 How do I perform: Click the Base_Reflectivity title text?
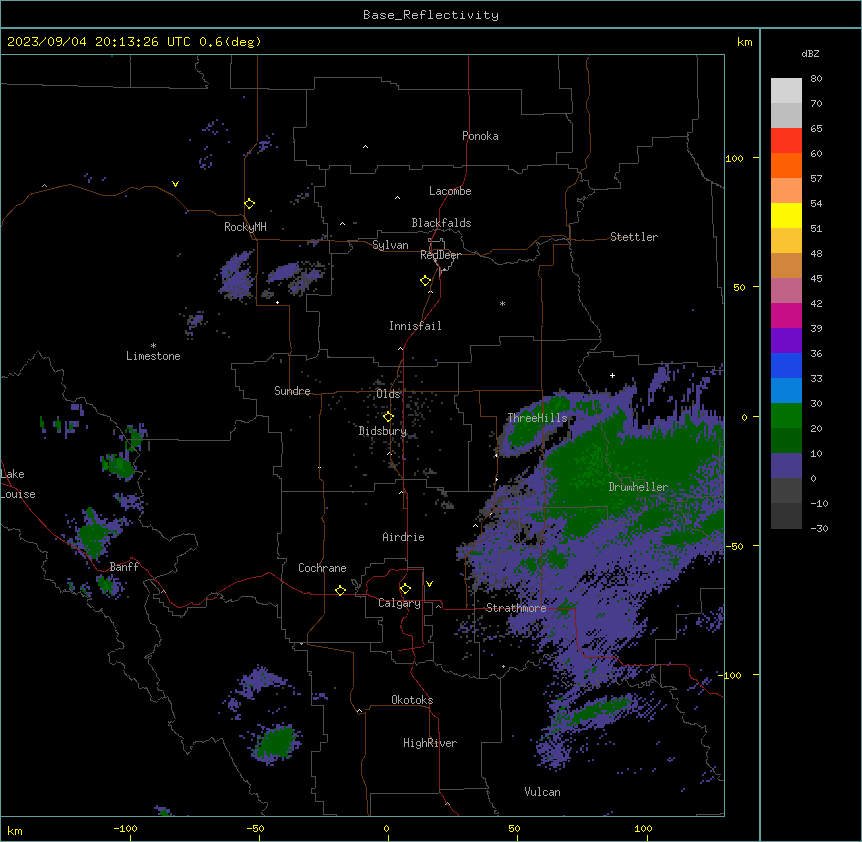(x=431, y=15)
